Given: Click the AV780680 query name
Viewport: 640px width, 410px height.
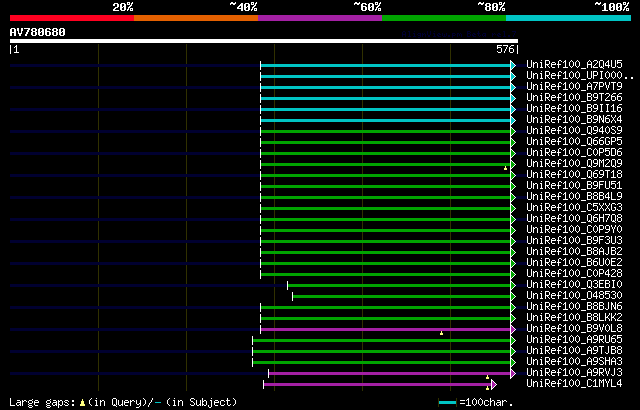Looking at the screenshot, I should (x=38, y=32).
